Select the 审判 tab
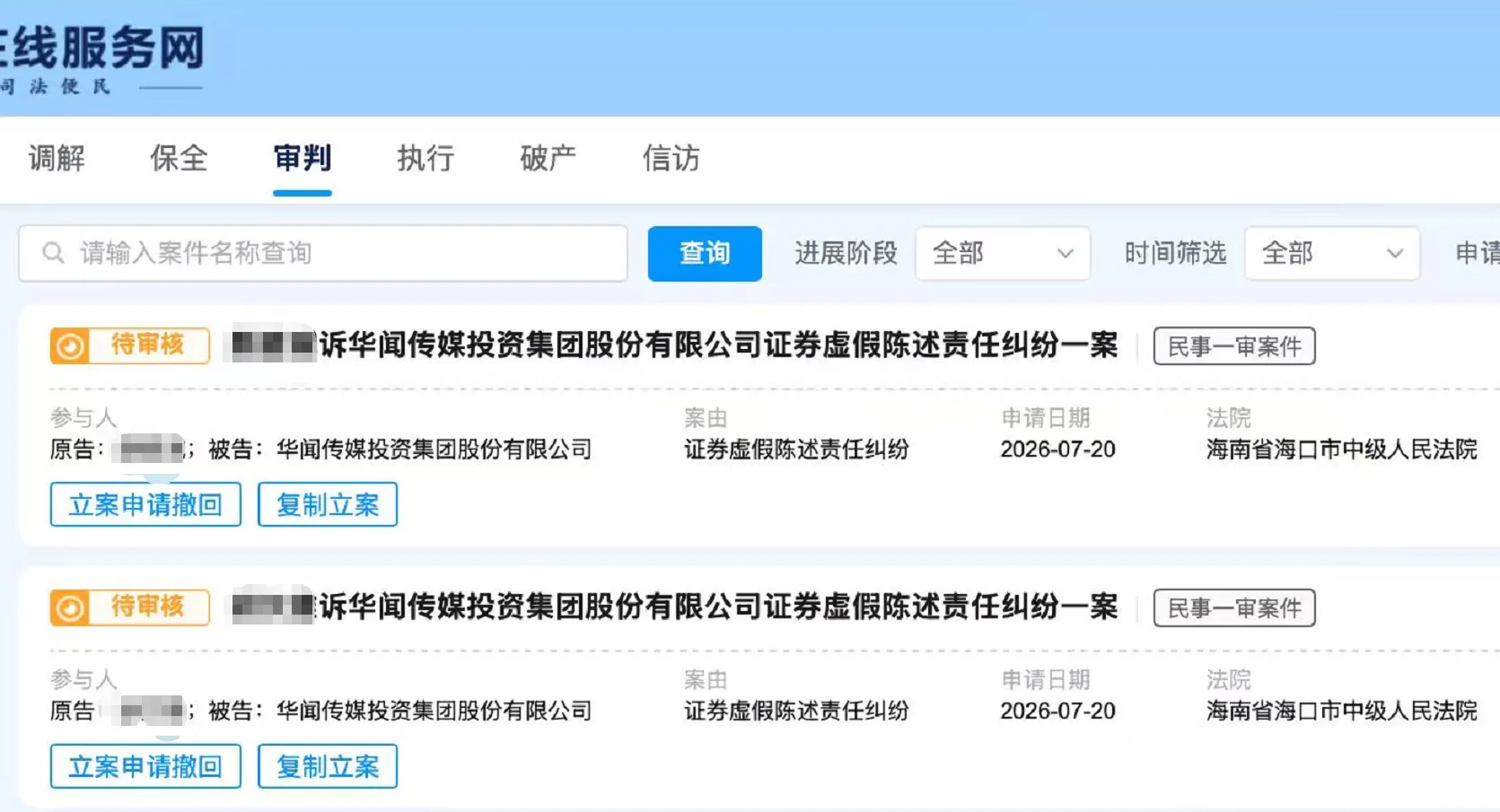 303,158
